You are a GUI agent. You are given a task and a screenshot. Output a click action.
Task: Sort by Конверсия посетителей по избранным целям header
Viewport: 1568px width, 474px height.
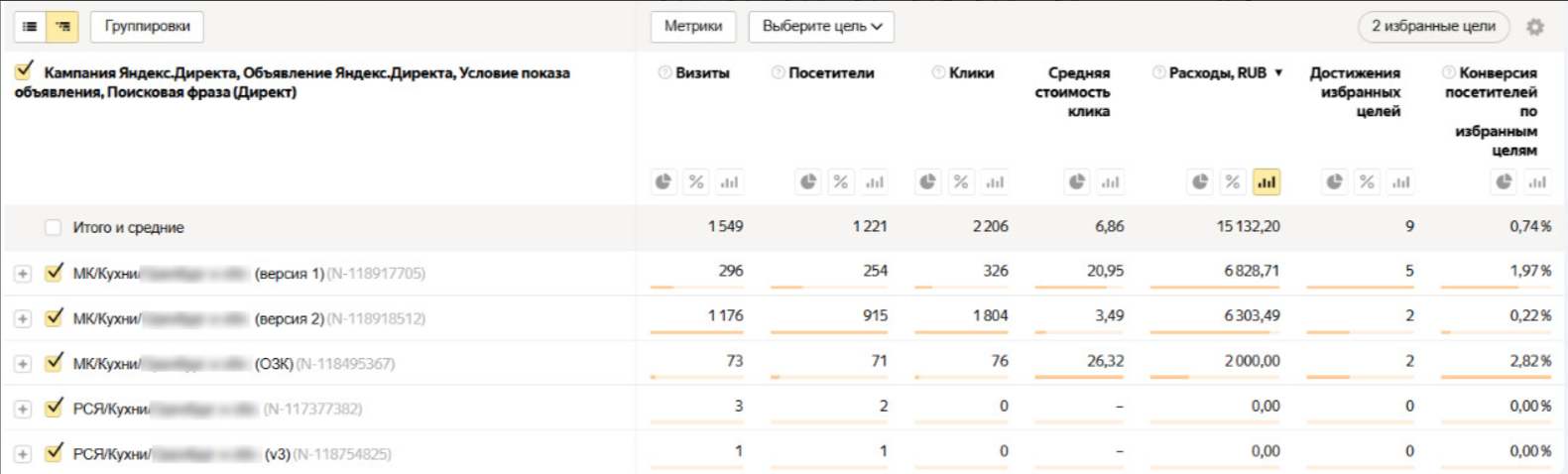click(1491, 111)
